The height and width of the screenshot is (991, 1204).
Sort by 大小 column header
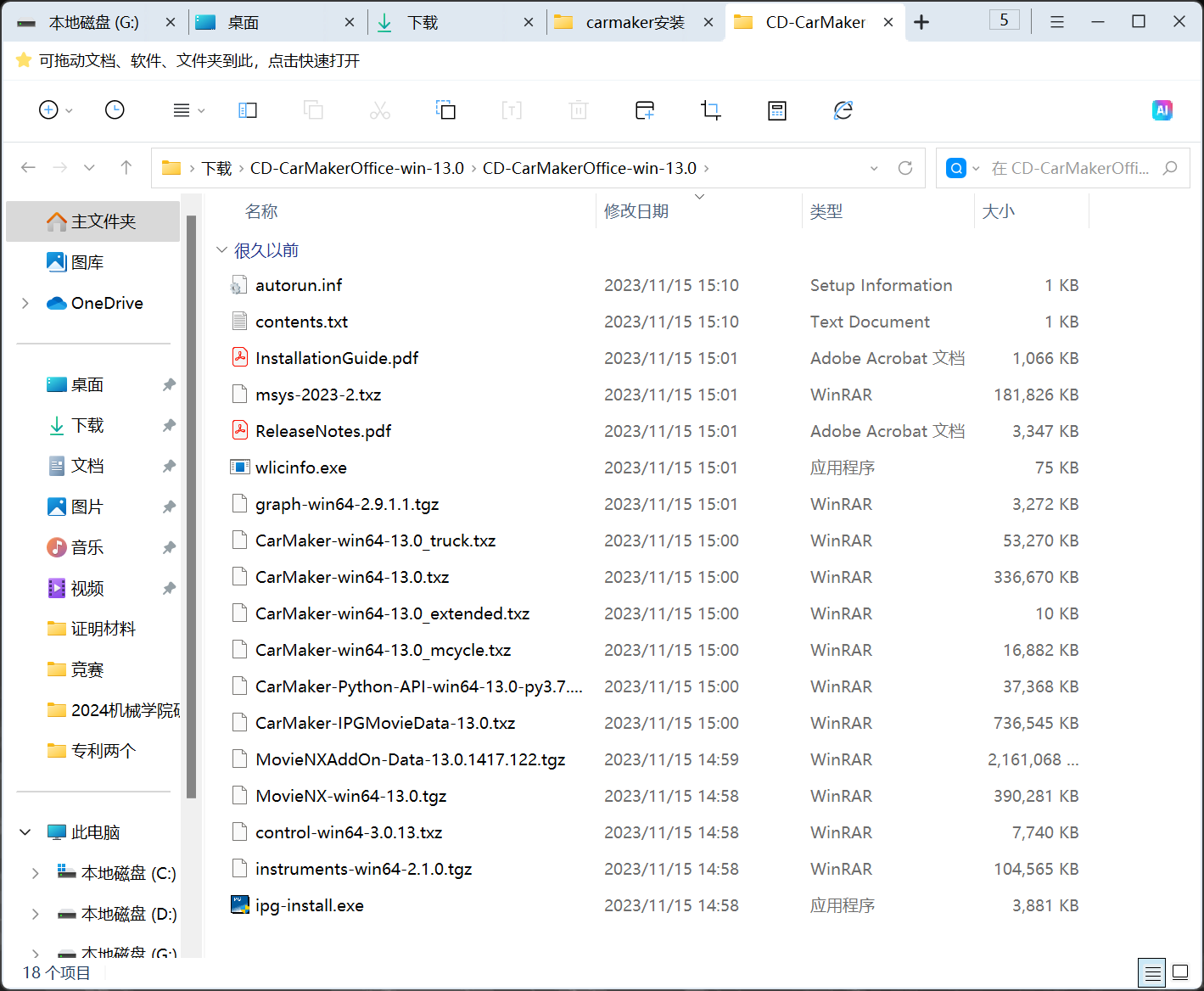998,211
